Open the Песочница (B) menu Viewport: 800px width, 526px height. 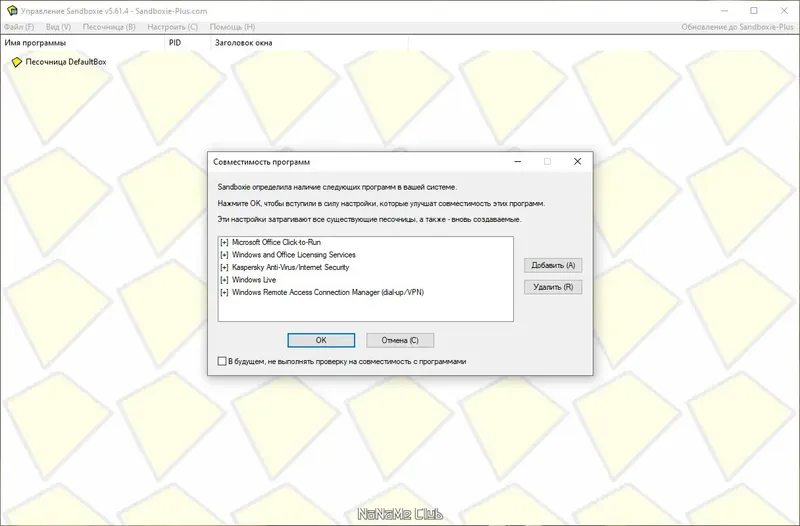tap(109, 27)
